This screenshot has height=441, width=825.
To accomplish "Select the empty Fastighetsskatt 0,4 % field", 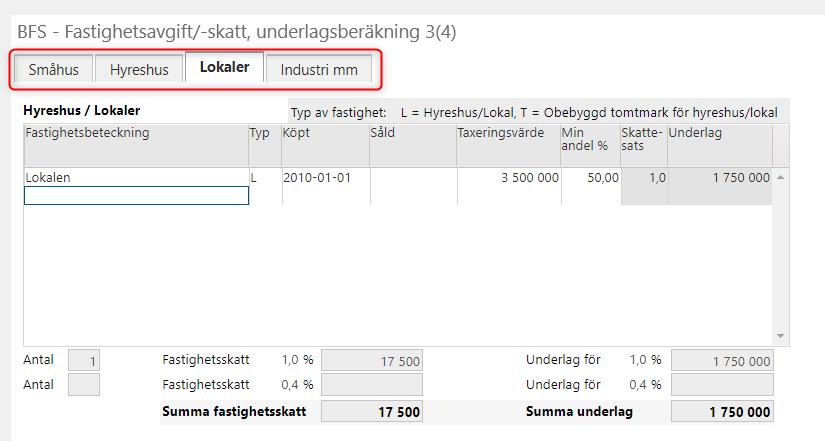I will point(372,385).
